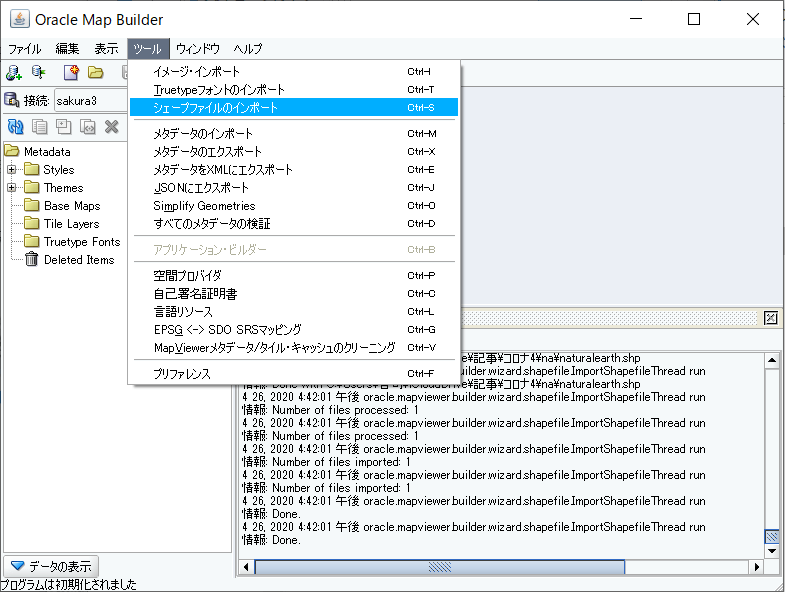The width and height of the screenshot is (785, 592).
Task: Select TruetypeフォントのIンポート menu item
Action: pos(294,90)
